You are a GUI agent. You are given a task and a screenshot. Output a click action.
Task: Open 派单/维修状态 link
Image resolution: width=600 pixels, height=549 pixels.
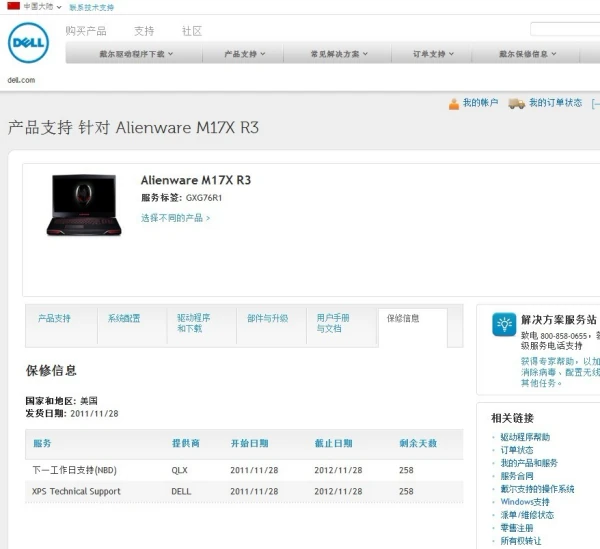[x=527, y=515]
